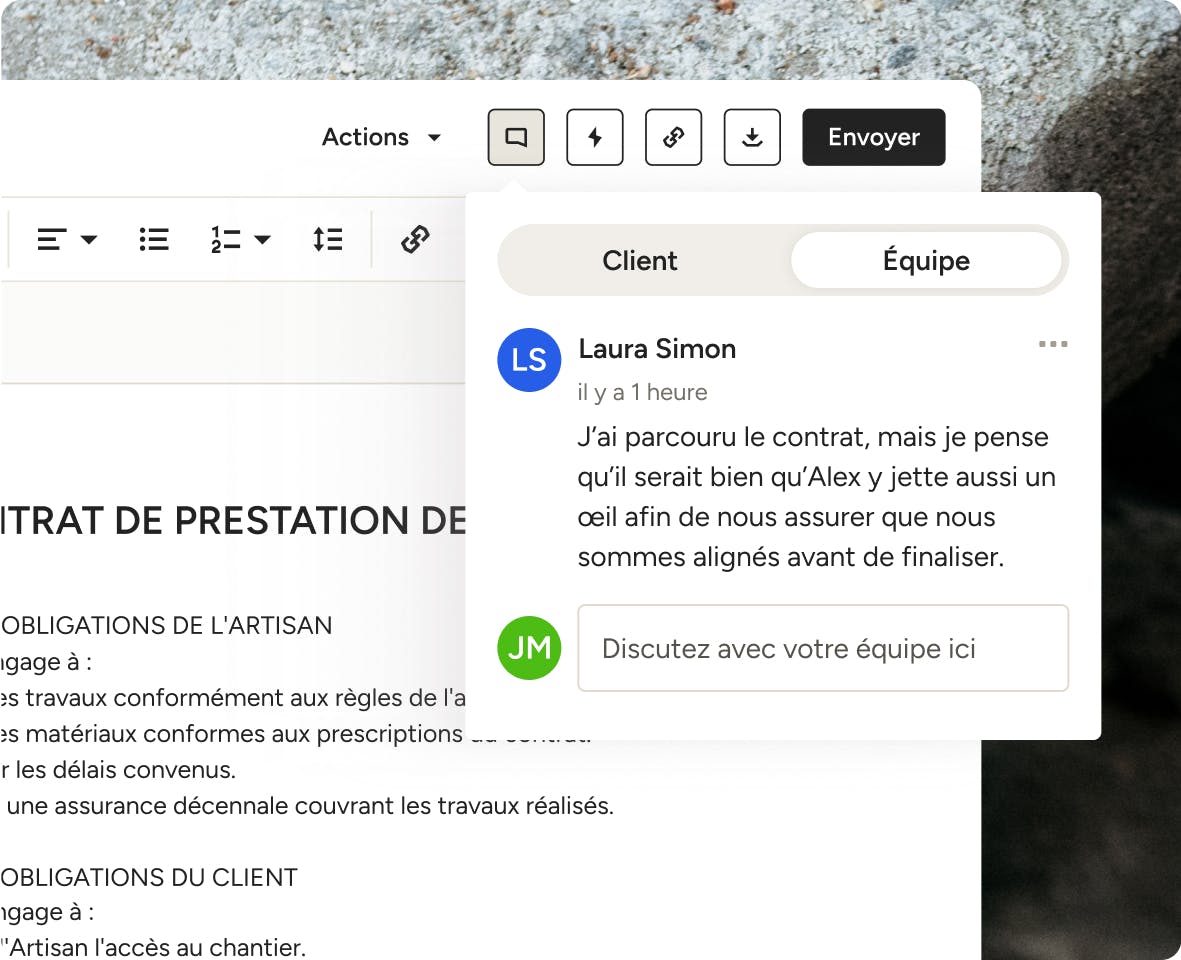Click the copy link icon button
The width and height of the screenshot is (1181, 960).
673,137
